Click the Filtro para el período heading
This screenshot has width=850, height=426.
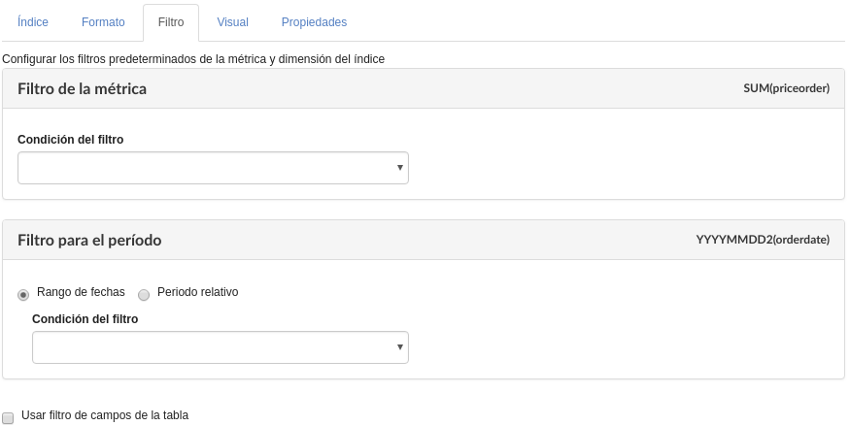point(90,240)
